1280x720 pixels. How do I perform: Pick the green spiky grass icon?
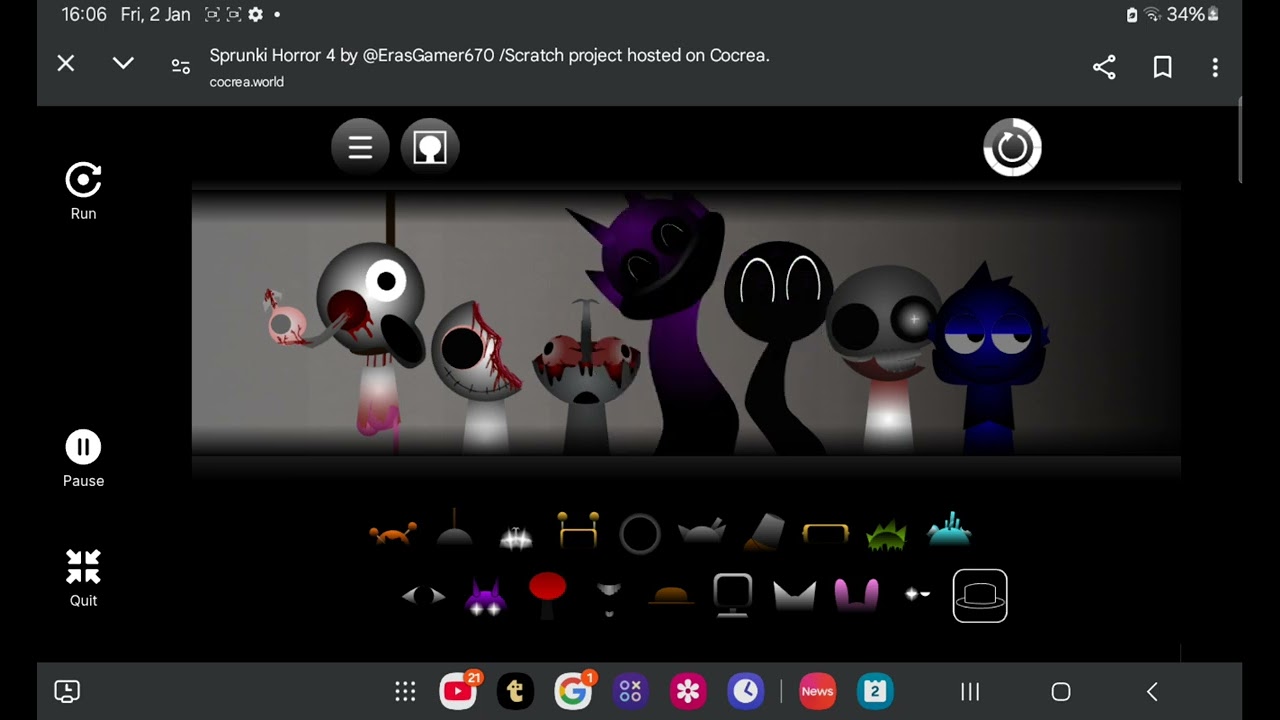[886, 535]
